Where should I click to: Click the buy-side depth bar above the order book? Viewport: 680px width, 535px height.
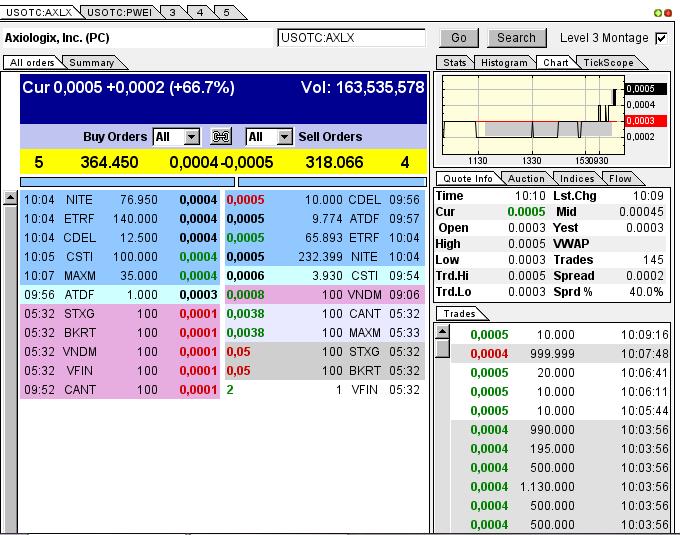point(127,182)
